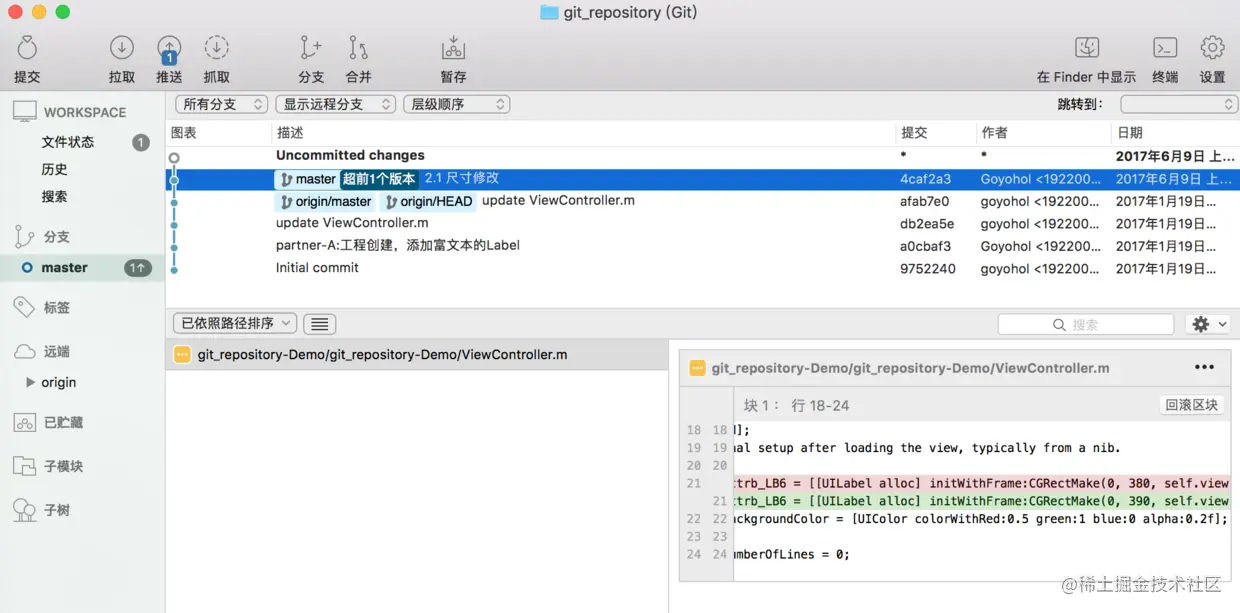Click commit hash 4caf2a3

pyautogui.click(x=926, y=179)
